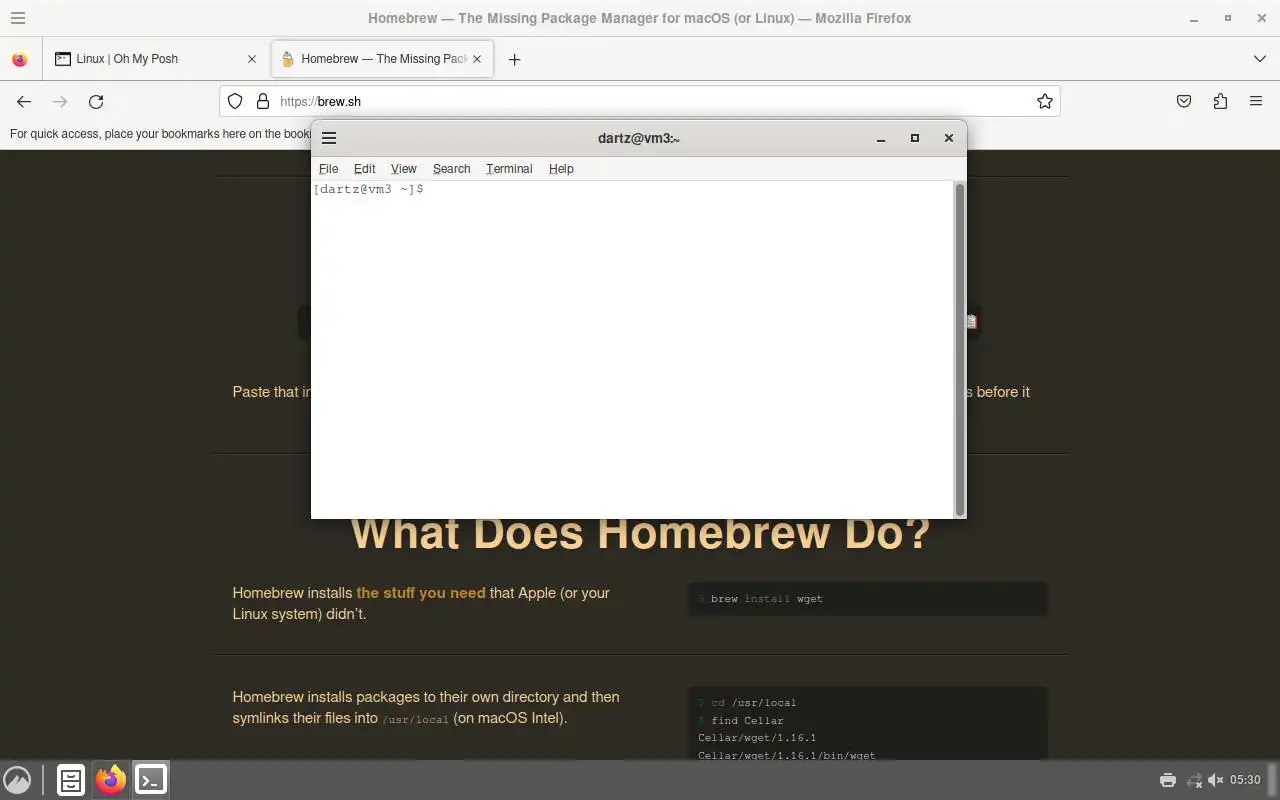Open the network tray icon

pos(1193,780)
